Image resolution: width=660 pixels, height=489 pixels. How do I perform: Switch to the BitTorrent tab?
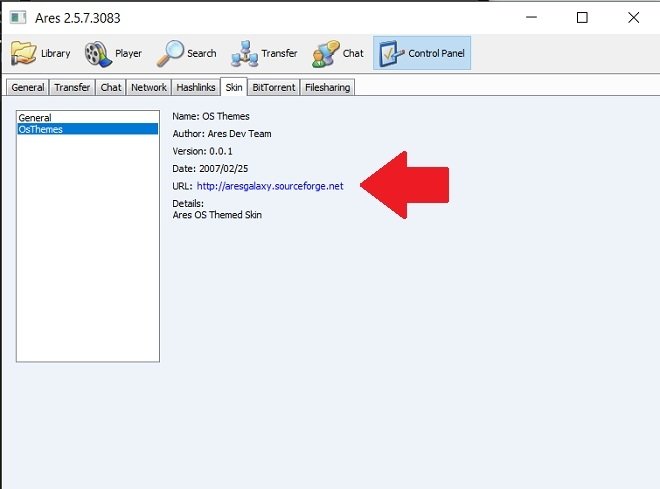[274, 87]
